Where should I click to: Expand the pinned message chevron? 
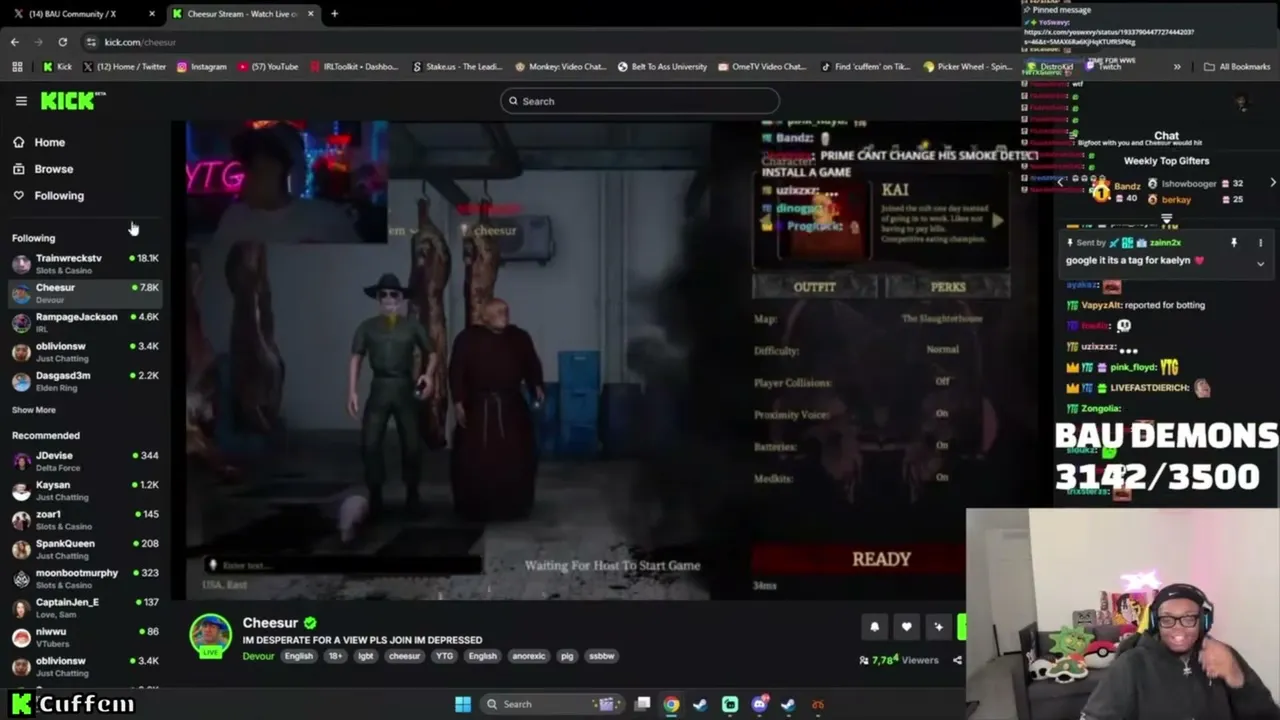[1260, 263]
